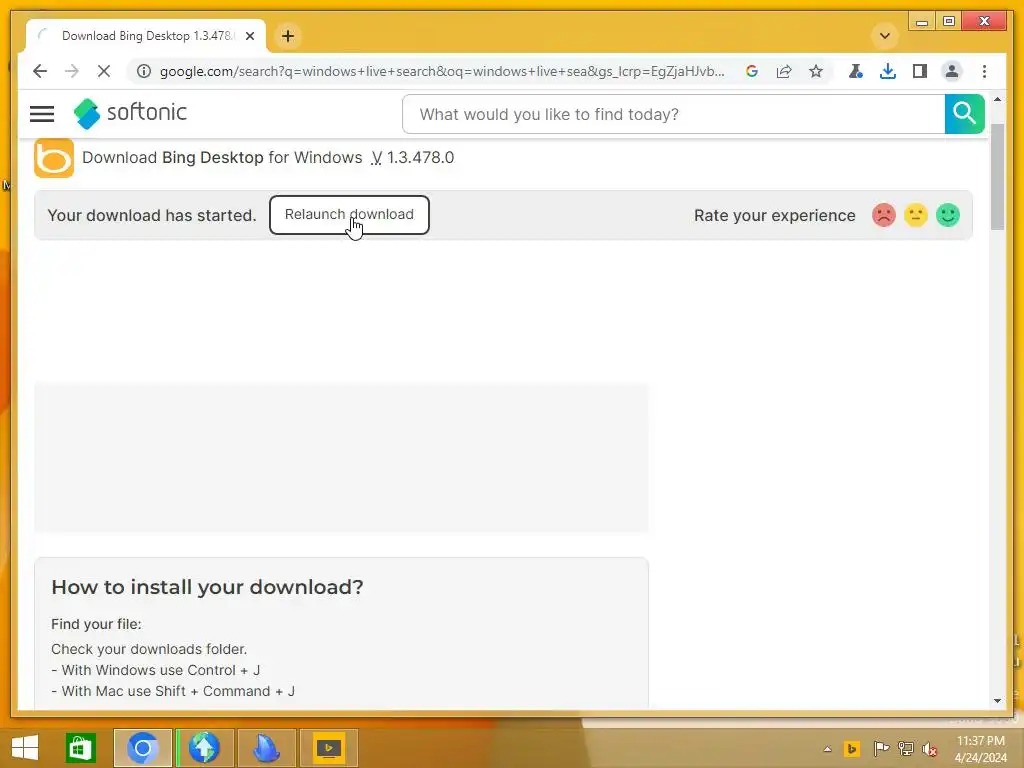
Task: Show hidden tray icons
Action: [x=827, y=748]
